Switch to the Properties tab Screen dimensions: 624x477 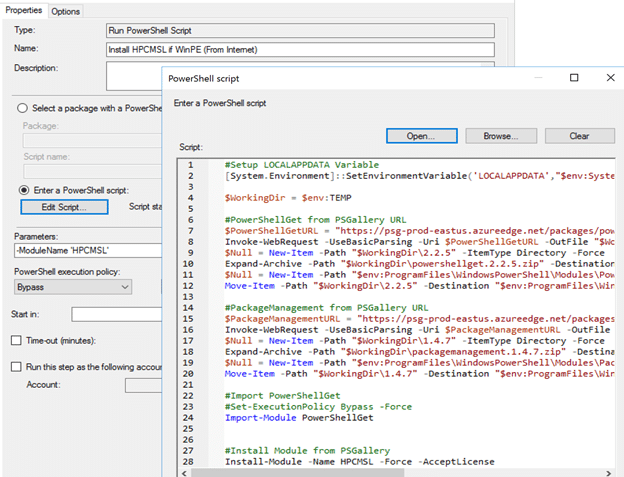click(x=24, y=11)
